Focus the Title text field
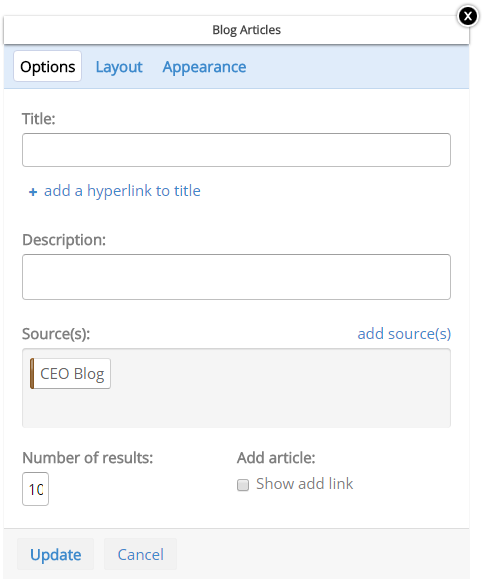484x579 pixels. pyautogui.click(x=236, y=150)
